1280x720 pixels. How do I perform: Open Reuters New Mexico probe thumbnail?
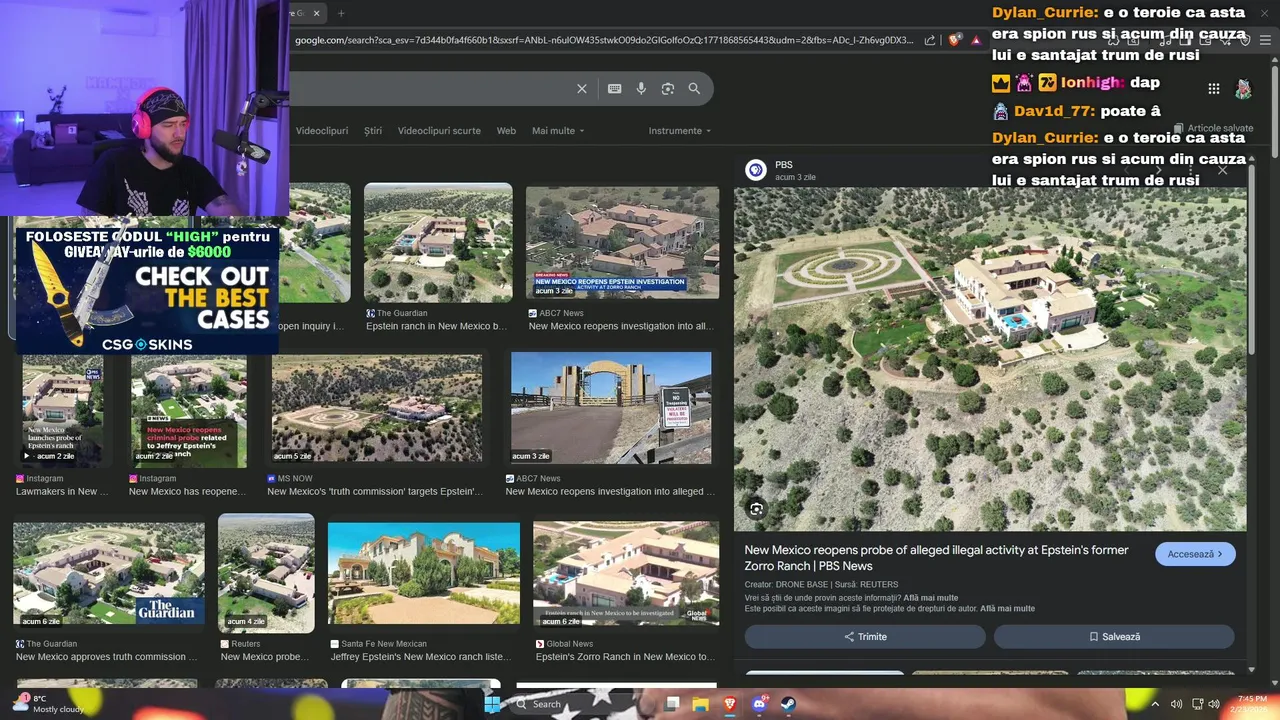(x=266, y=574)
